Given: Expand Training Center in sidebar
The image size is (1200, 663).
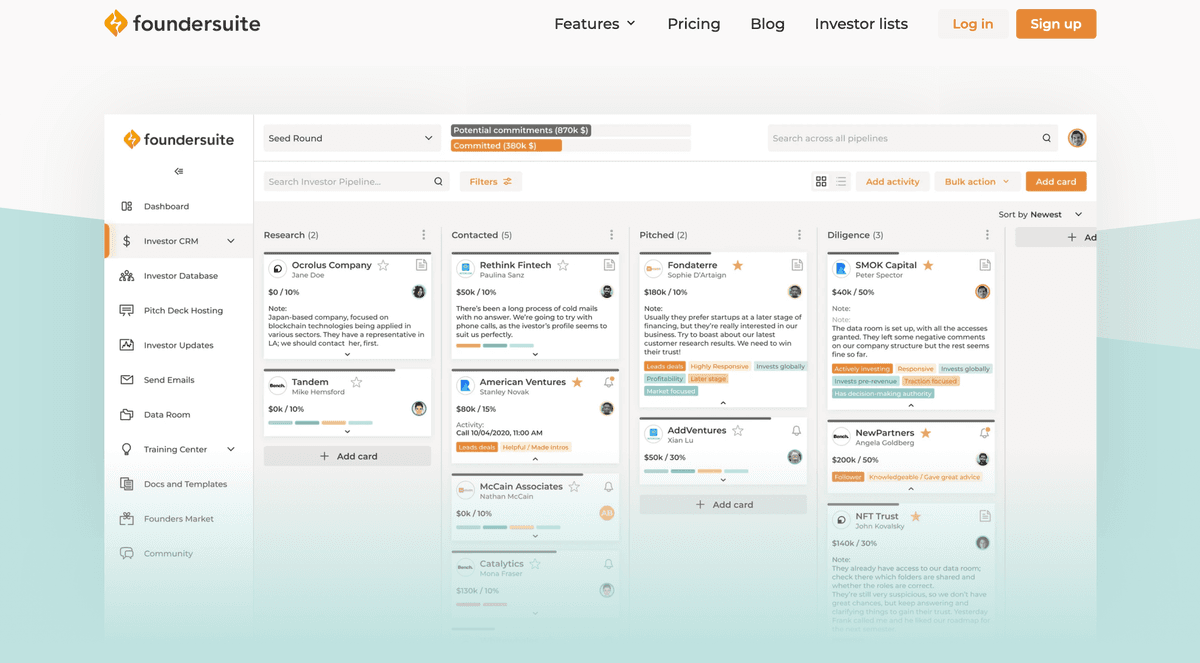Looking at the screenshot, I should point(231,450).
